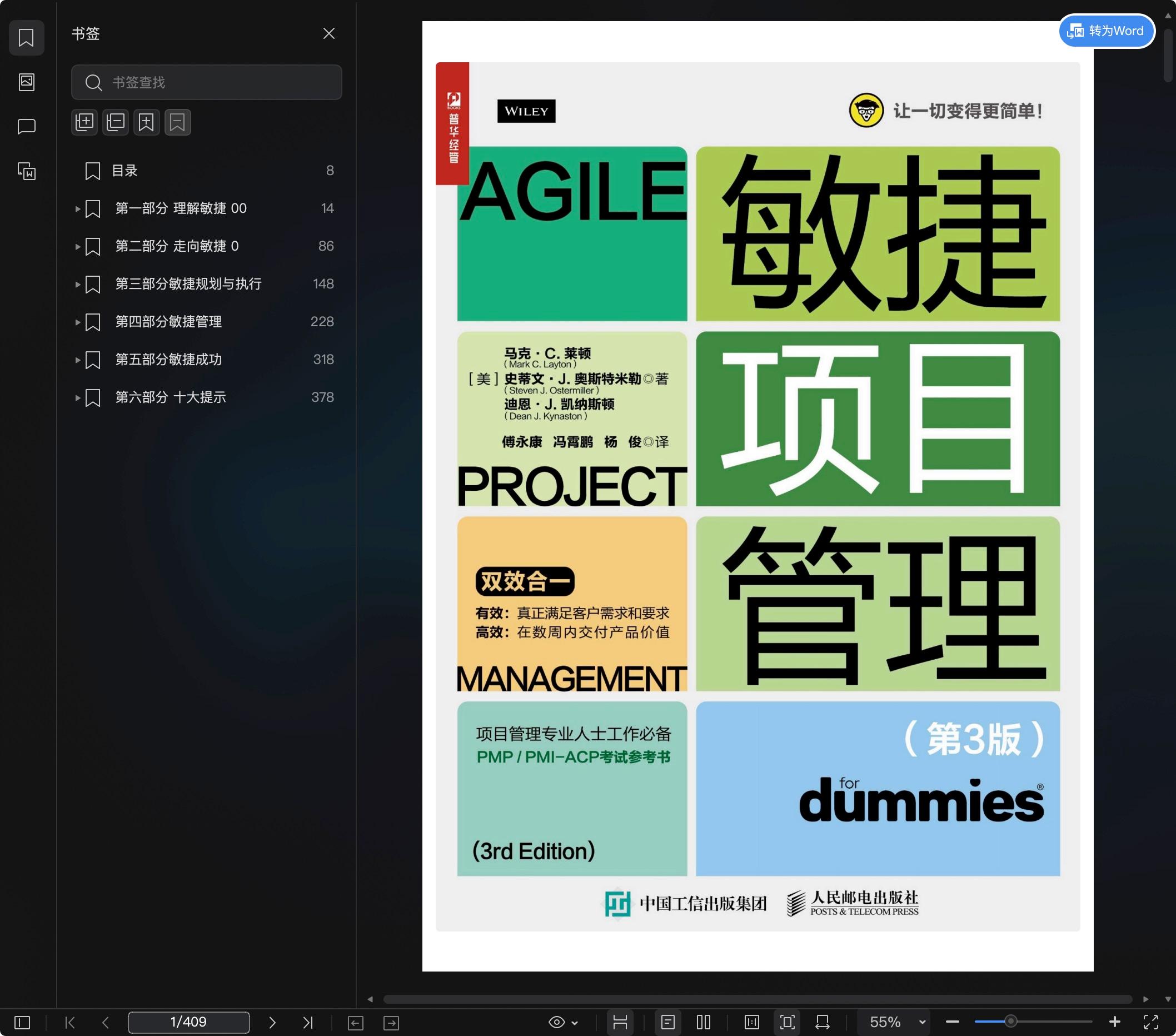Click the fit page icon
The width and height of the screenshot is (1176, 1036).
click(x=788, y=1022)
